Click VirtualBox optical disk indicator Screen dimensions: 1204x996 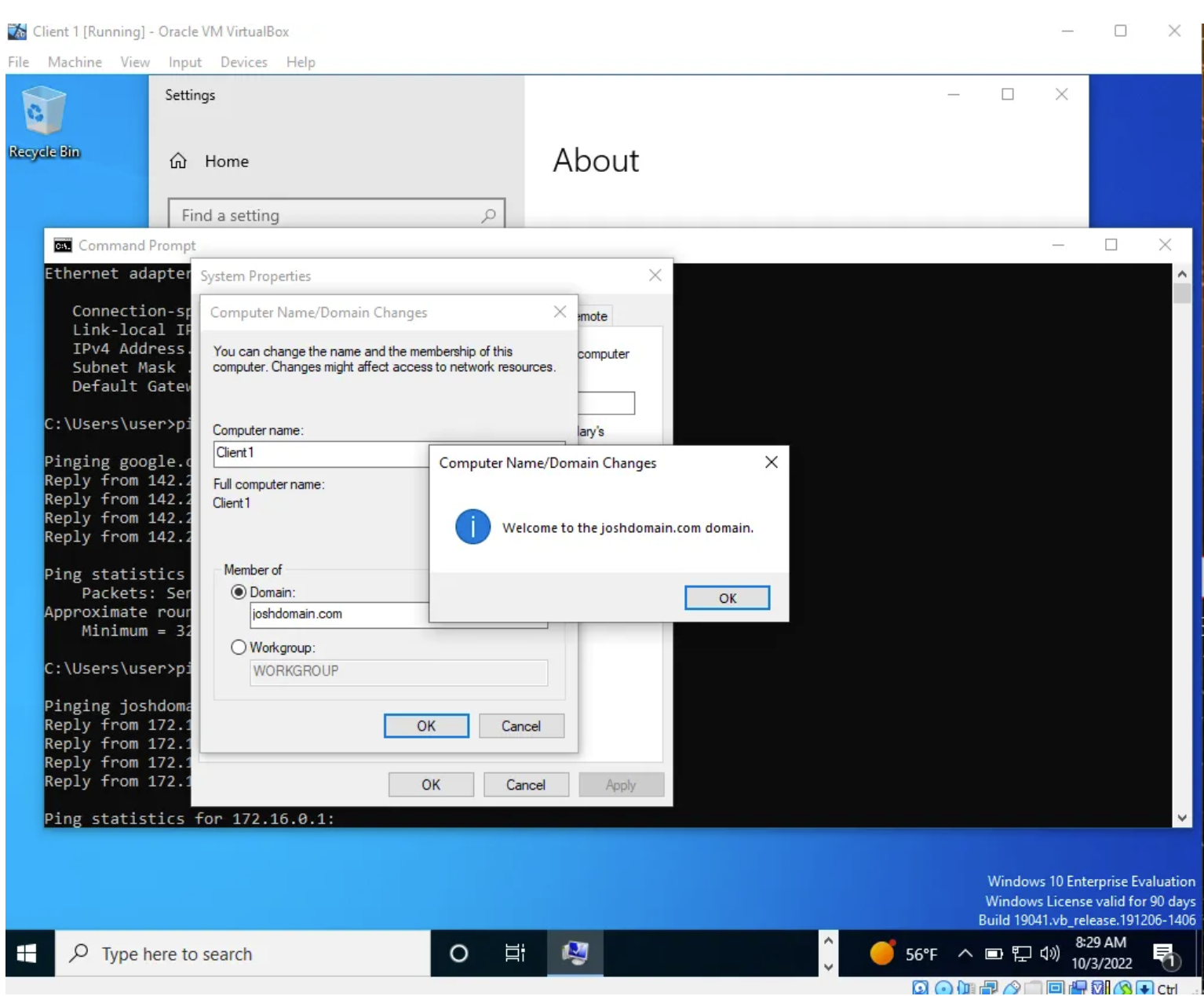tap(943, 988)
